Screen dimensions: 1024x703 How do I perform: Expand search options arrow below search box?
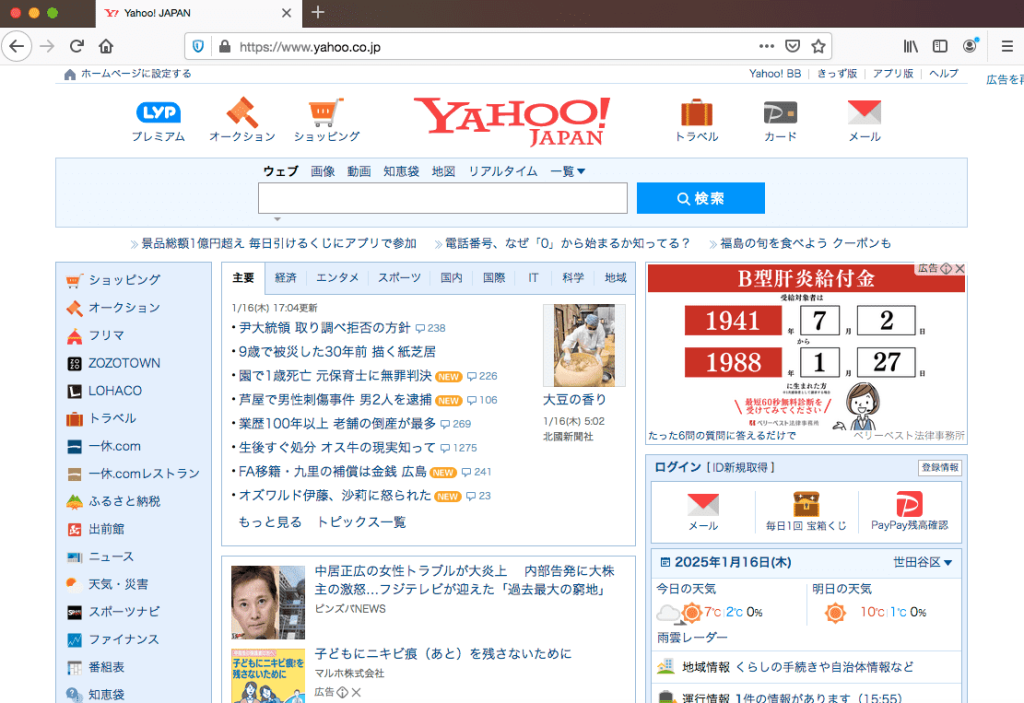(277, 220)
